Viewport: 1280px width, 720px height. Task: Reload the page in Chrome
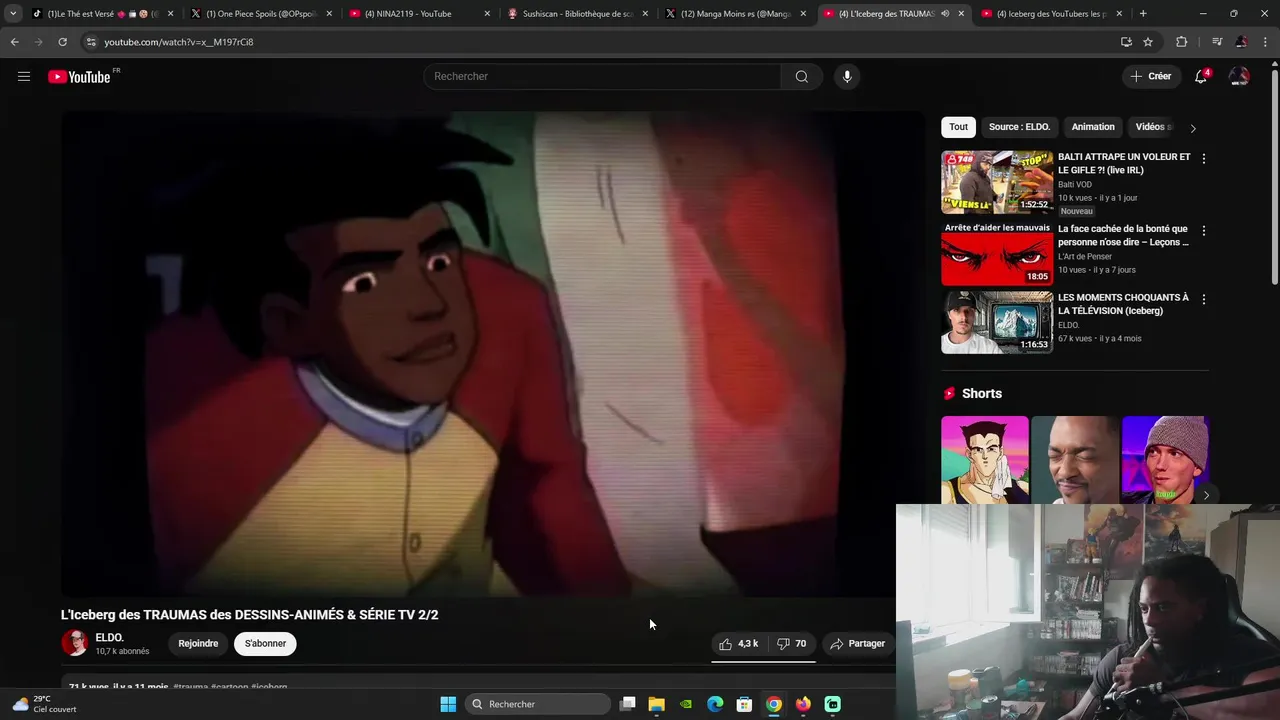point(62,42)
